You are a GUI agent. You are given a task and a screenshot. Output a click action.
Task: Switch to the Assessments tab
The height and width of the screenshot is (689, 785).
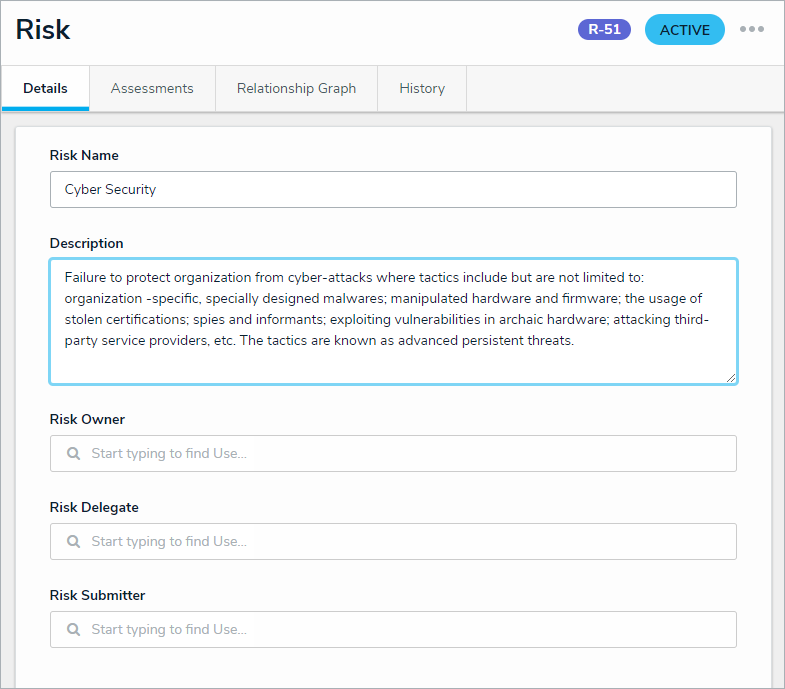152,88
